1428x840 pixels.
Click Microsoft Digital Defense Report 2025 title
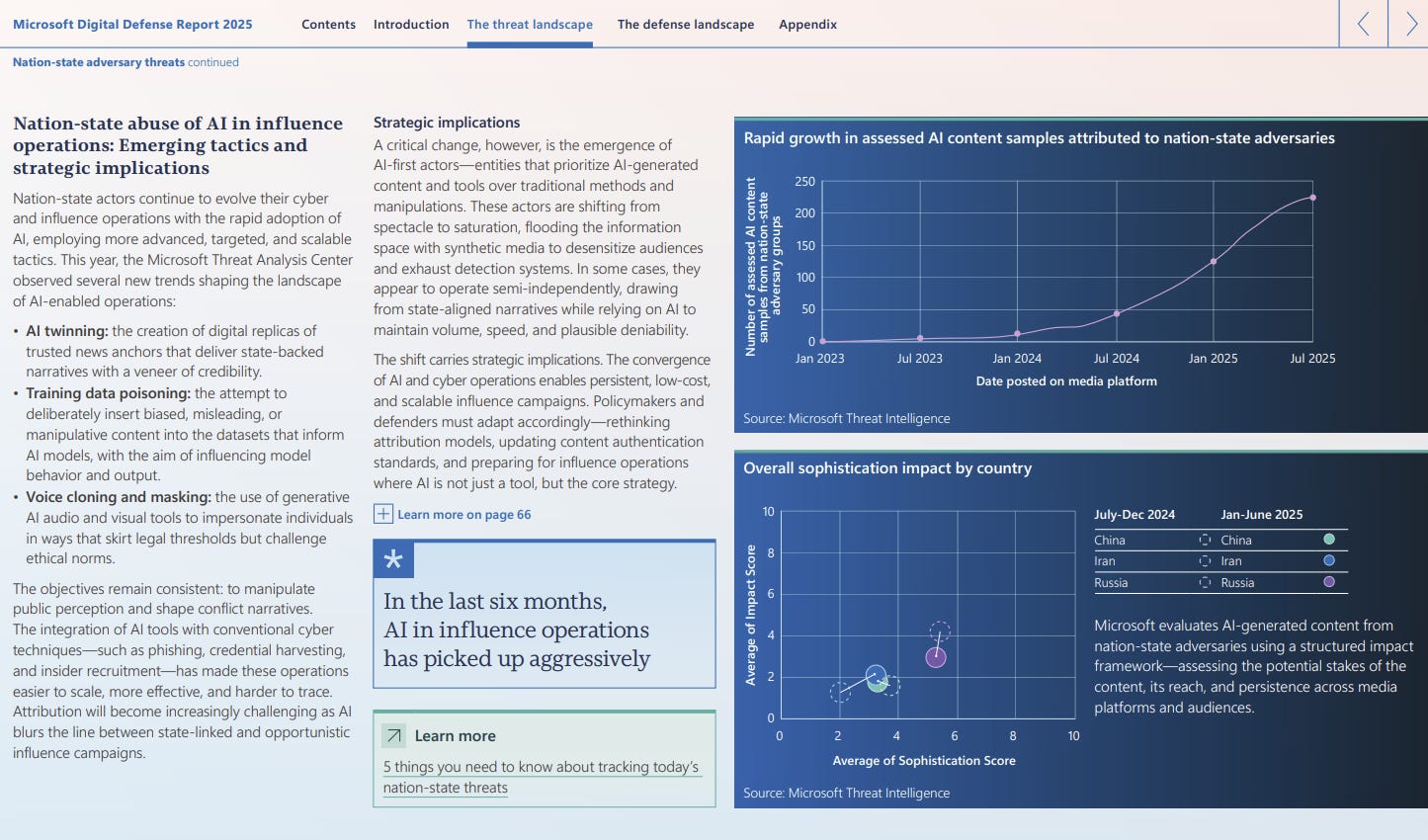[132, 25]
